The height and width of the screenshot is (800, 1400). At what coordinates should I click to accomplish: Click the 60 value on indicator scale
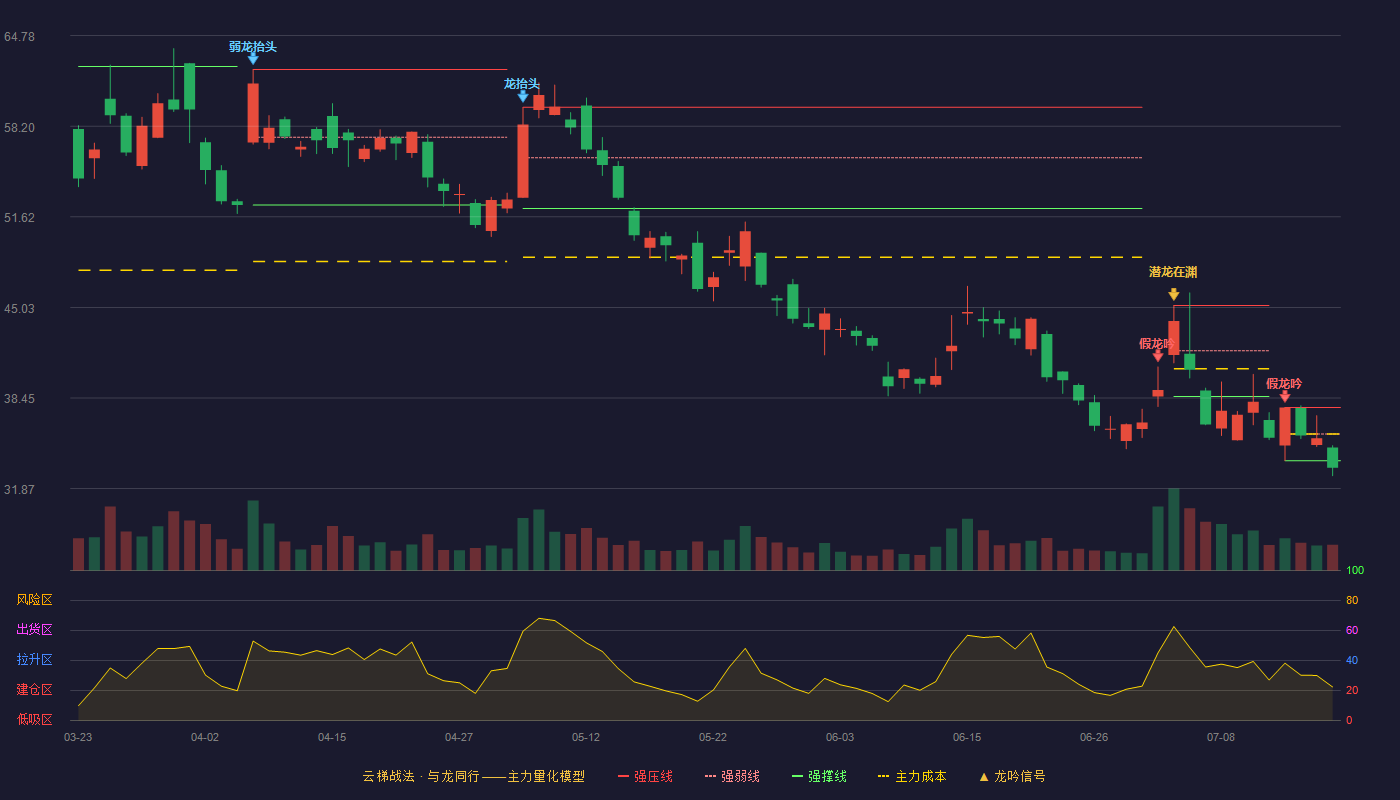tap(1352, 630)
